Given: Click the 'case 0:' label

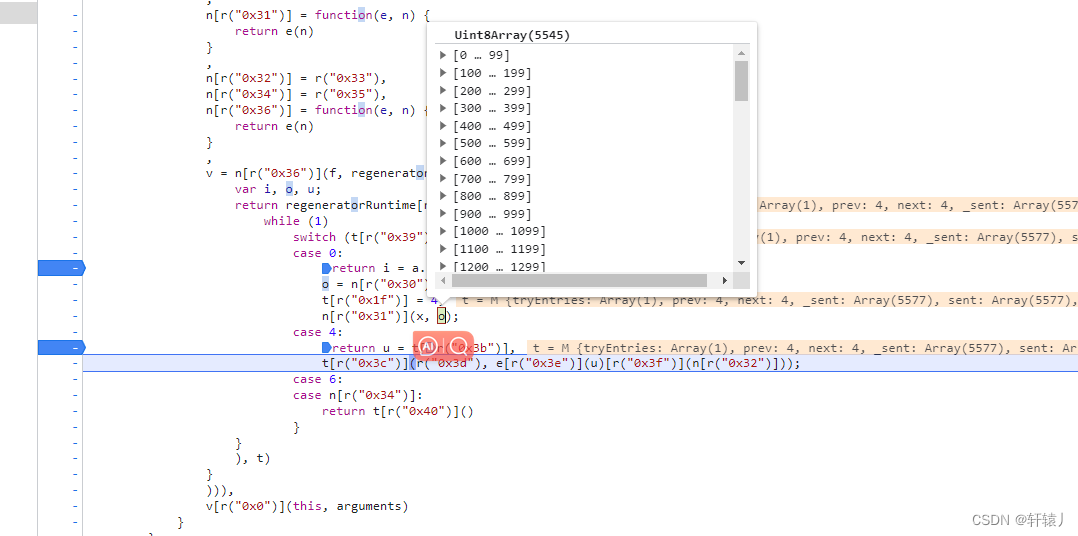Looking at the screenshot, I should 317,253.
